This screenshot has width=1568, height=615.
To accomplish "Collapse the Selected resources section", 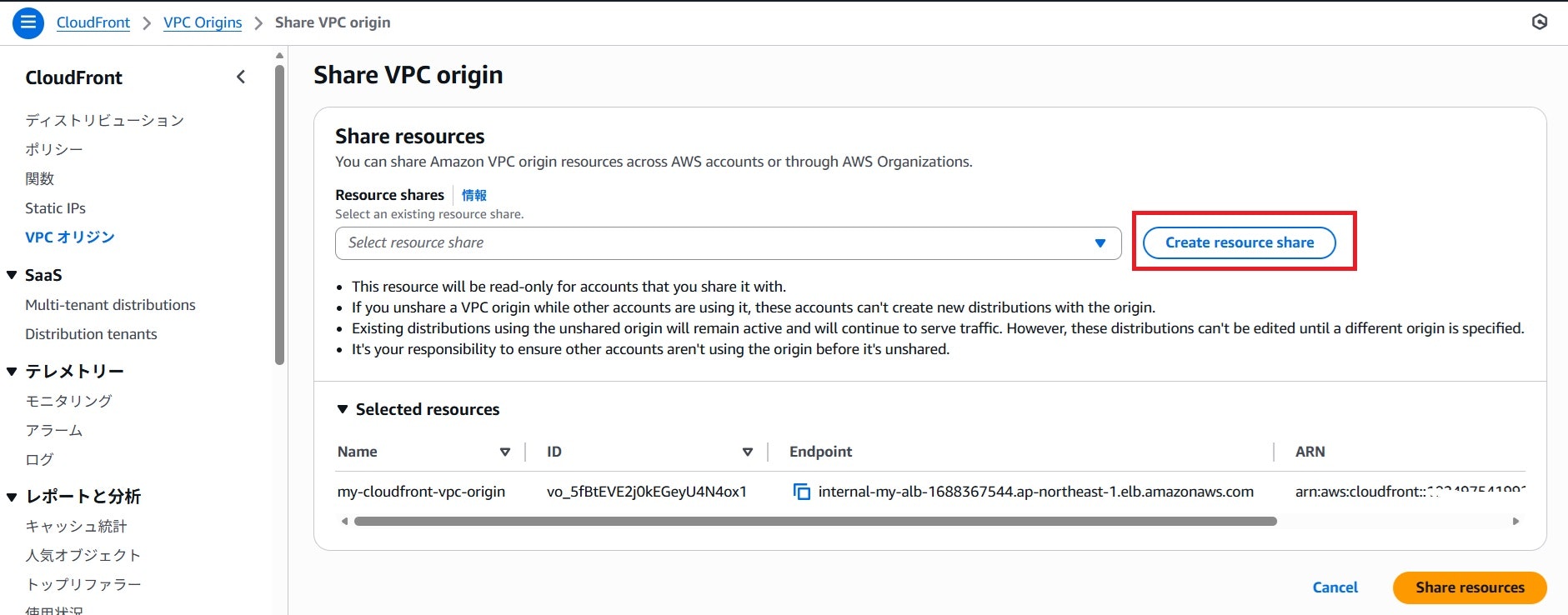I will click(343, 409).
